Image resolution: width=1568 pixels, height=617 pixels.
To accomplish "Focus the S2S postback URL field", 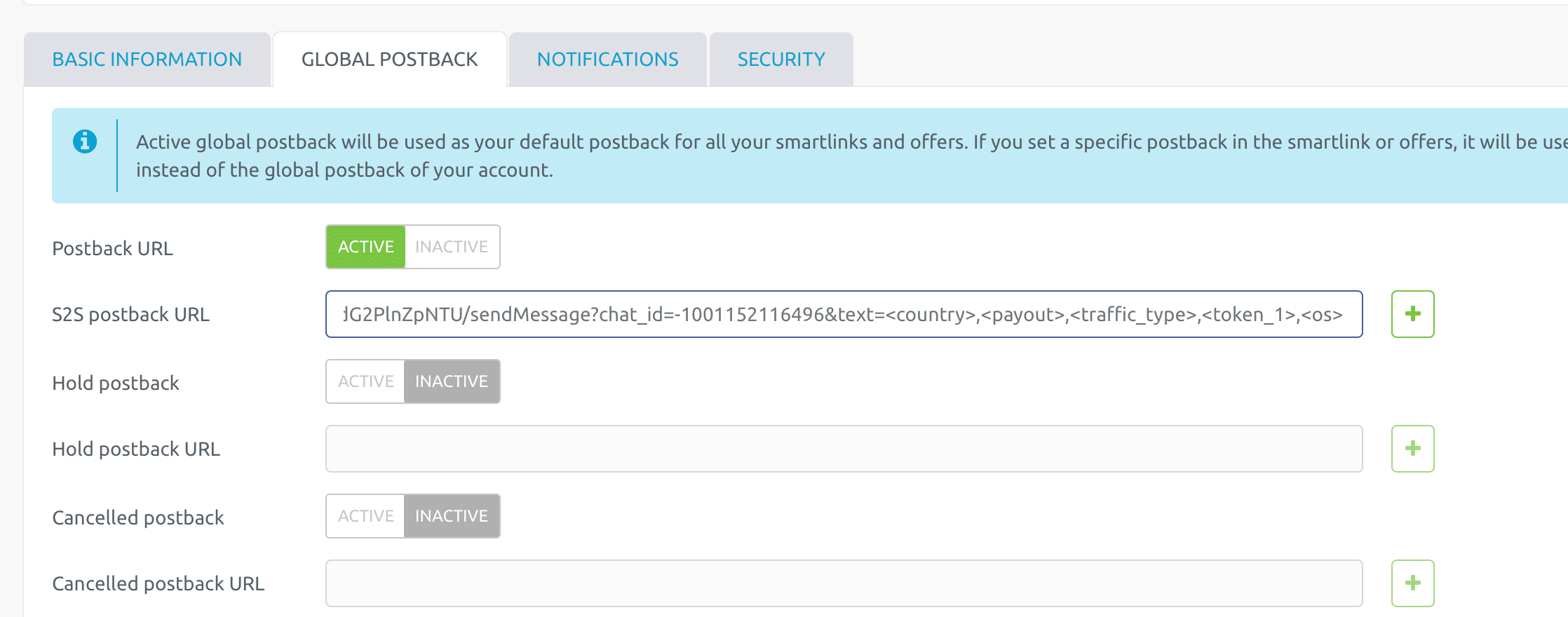I will point(844,314).
